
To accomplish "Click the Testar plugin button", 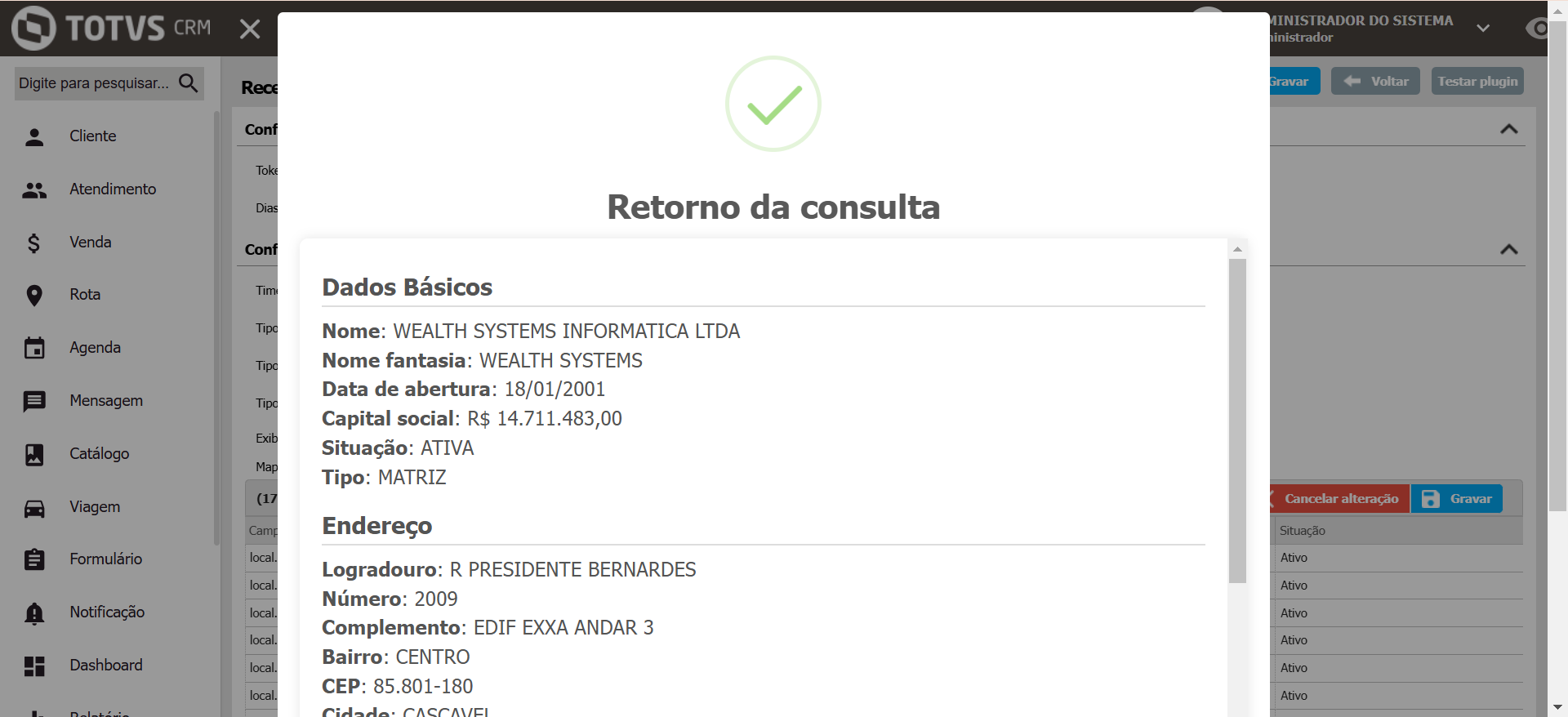I will tap(1477, 81).
